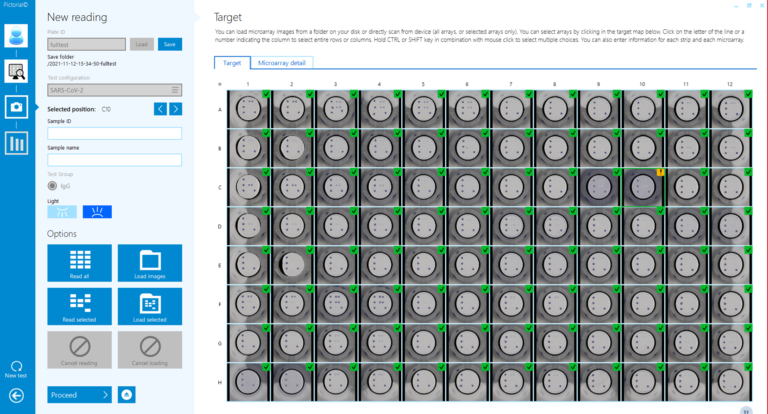Go to next selected position arrow
The image size is (768, 414).
(175, 109)
